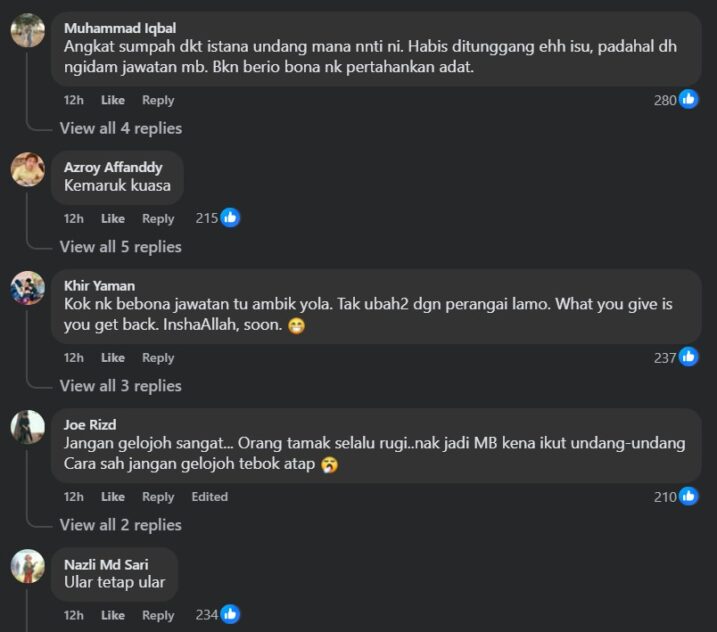Open Khir Yaman's profile avatar
The height and width of the screenshot is (632, 717).
click(x=28, y=288)
